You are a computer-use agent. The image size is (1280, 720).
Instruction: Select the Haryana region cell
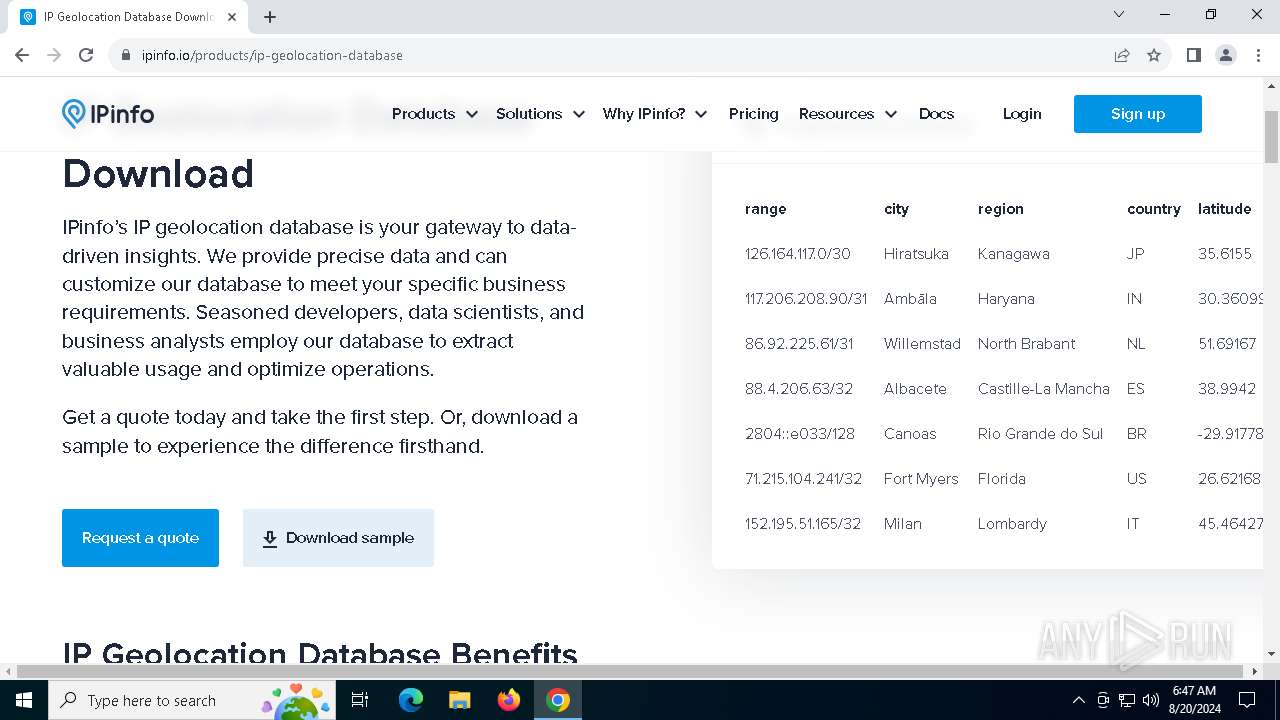coord(1006,299)
